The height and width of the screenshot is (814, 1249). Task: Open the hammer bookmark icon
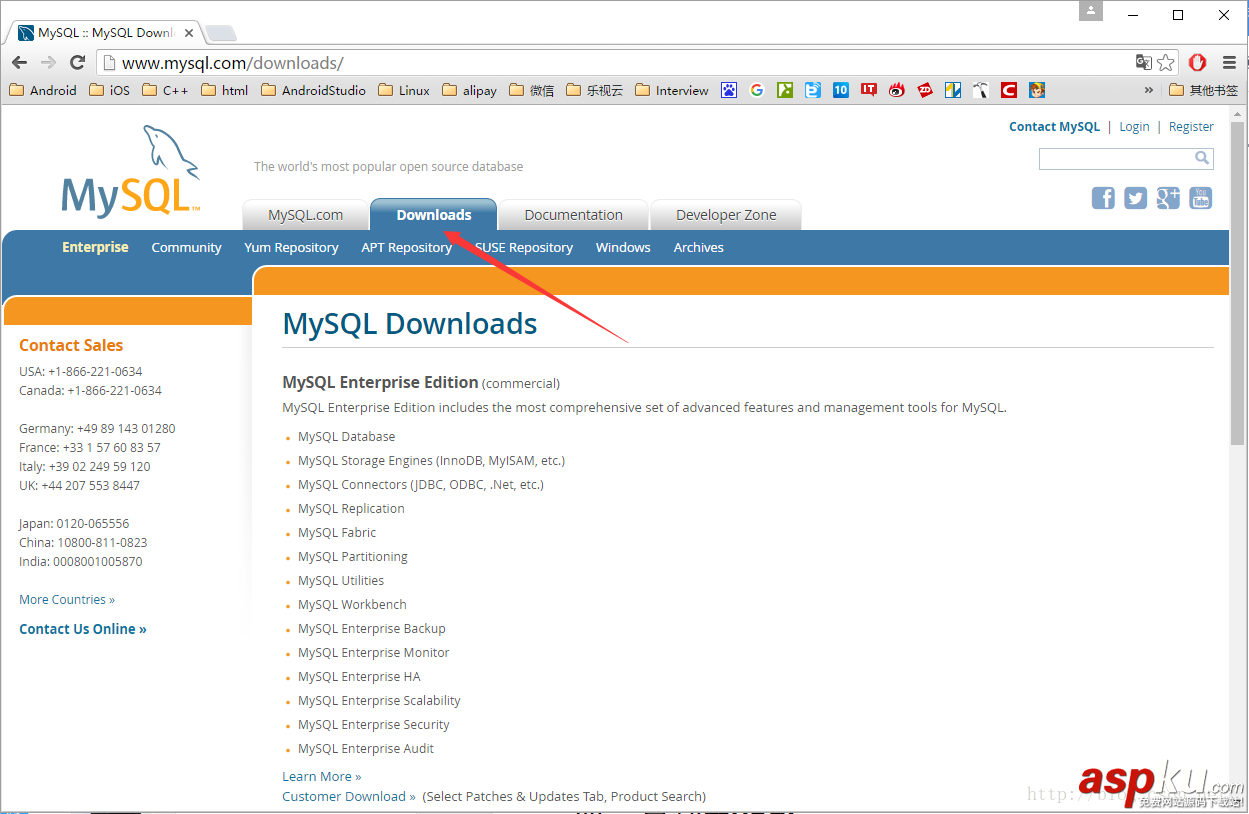[981, 90]
